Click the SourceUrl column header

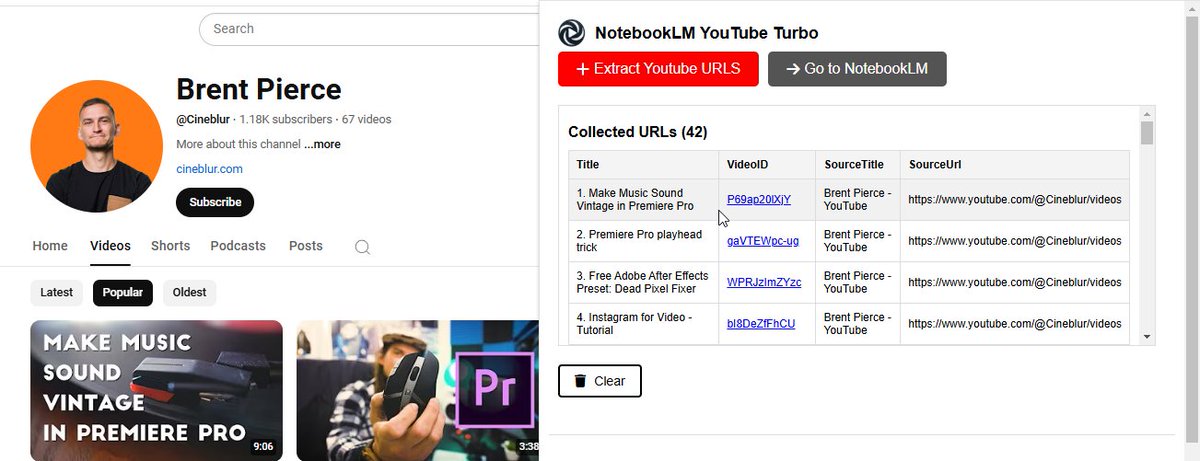click(1015, 164)
